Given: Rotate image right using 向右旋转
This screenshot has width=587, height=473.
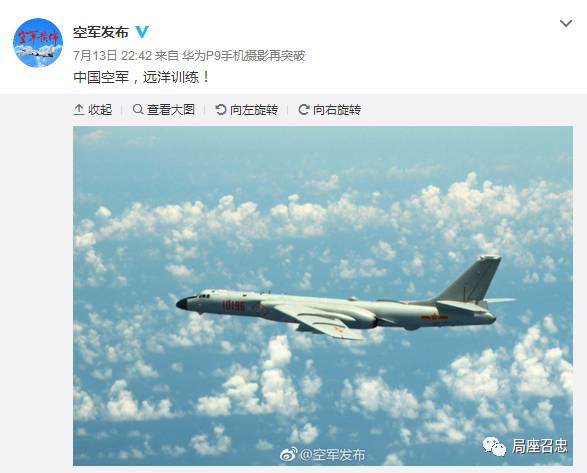Looking at the screenshot, I should pos(337,110).
